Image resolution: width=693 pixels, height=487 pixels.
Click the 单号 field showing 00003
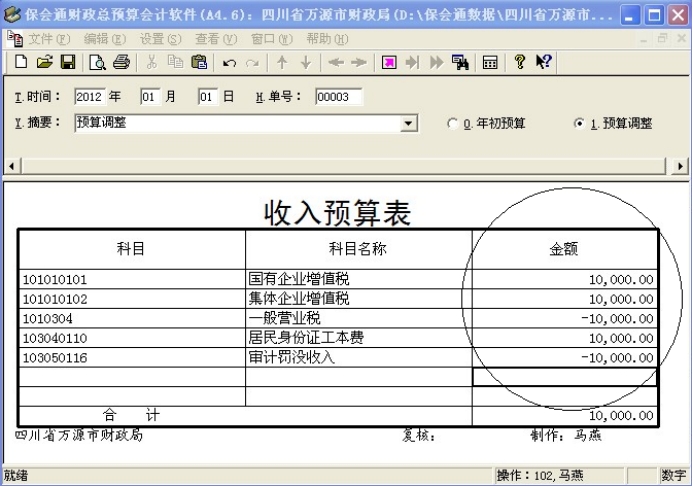point(338,97)
